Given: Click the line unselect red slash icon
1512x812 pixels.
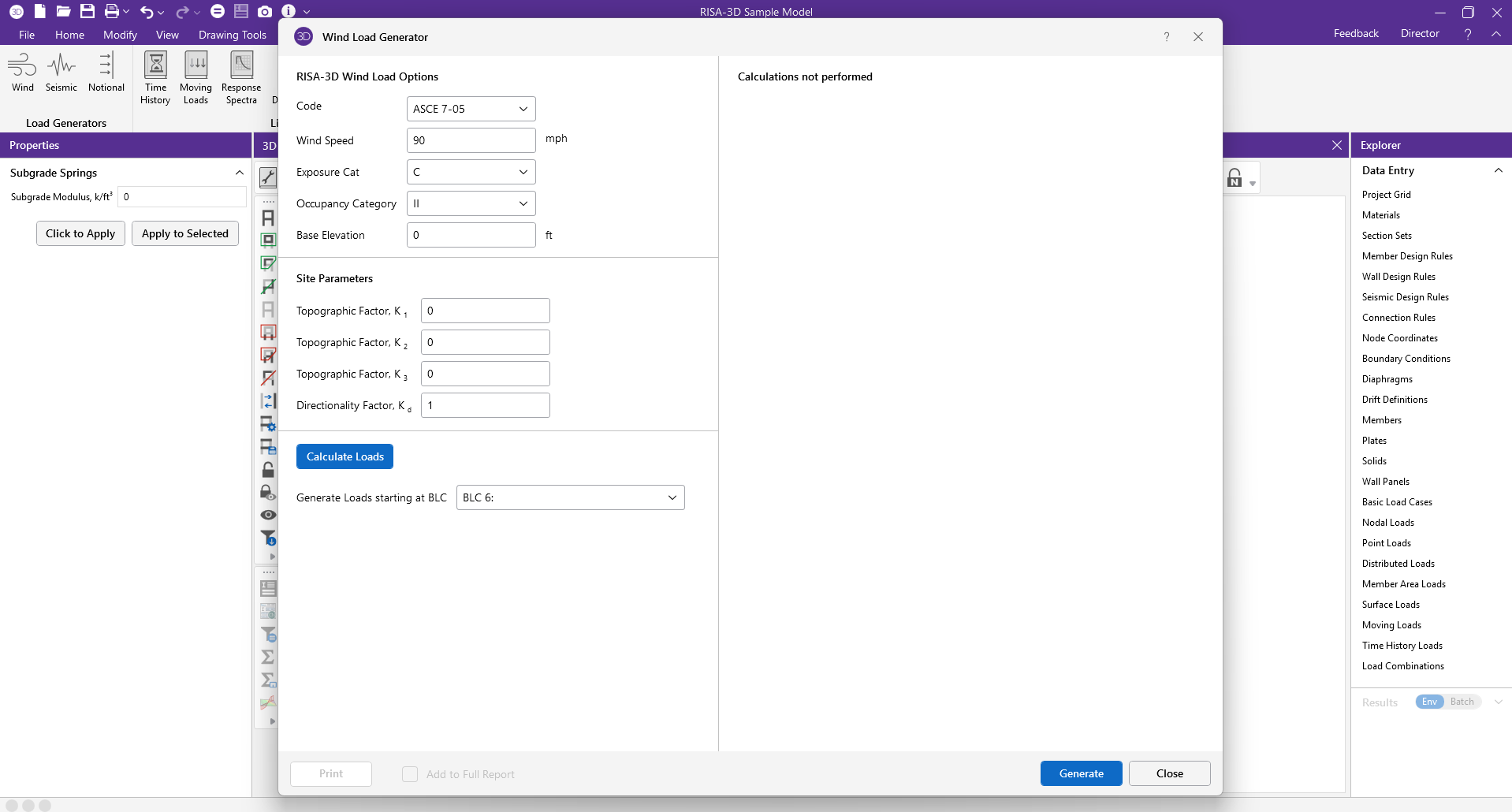Looking at the screenshot, I should point(268,378).
